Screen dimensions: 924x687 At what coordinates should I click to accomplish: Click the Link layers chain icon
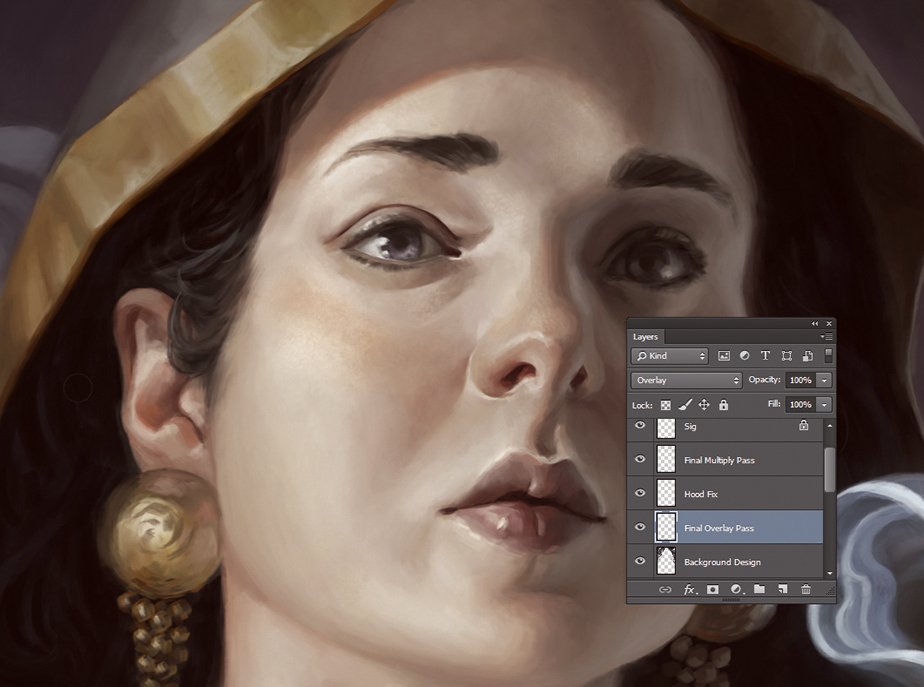click(665, 589)
